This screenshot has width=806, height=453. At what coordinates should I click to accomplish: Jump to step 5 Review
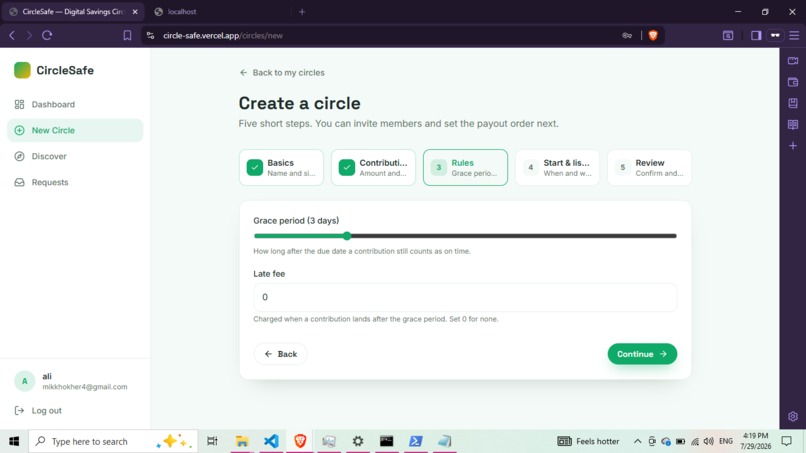pos(649,168)
